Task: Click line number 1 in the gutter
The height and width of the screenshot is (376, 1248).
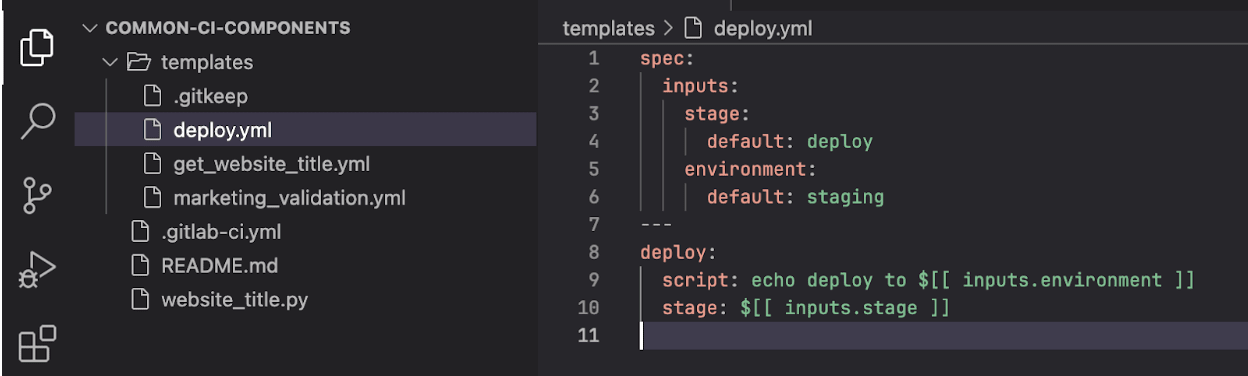Action: pos(594,58)
